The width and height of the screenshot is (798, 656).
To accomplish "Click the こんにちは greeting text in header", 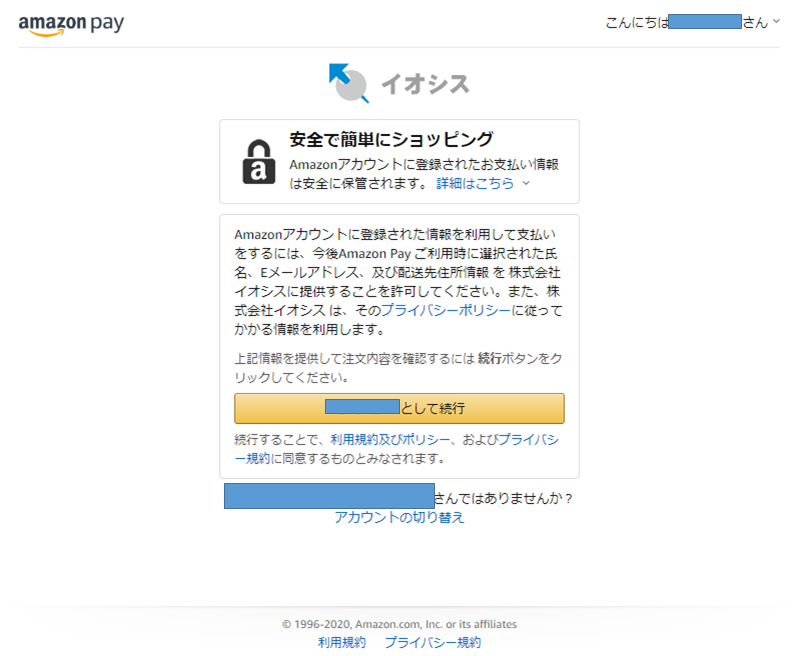I will click(637, 22).
